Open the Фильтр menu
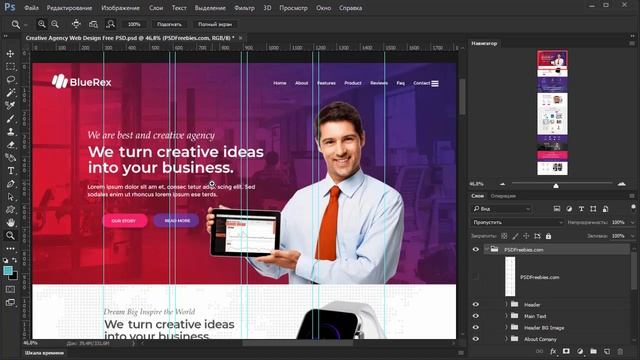Viewport: 640px width, 360px height. pyautogui.click(x=244, y=8)
